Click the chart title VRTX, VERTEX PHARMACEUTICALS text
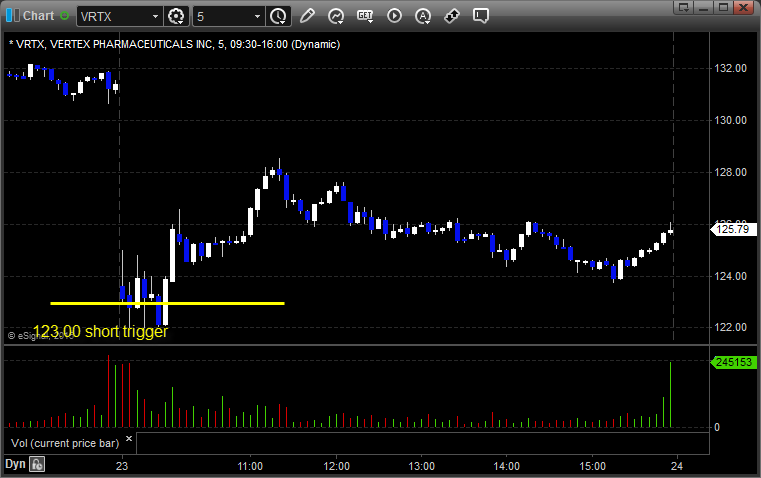Screen dimensions: 761x478 175,44
